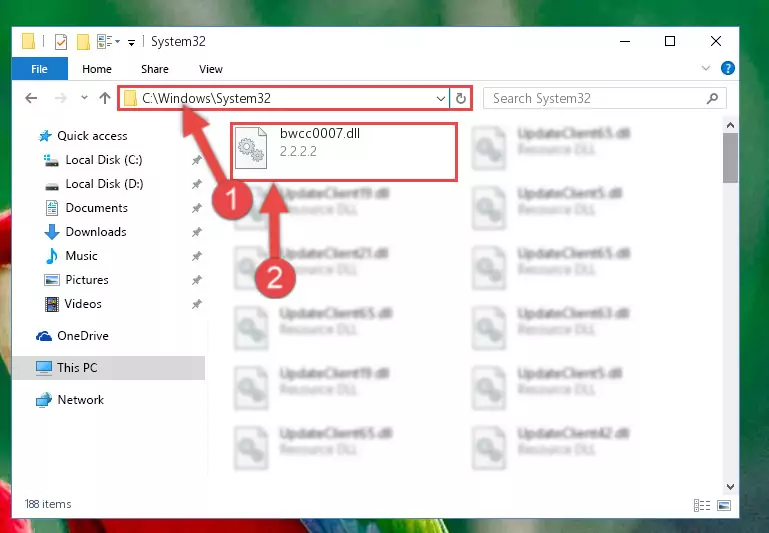The image size is (769, 533).
Task: Click pin icon beside Downloads
Action: 197,232
